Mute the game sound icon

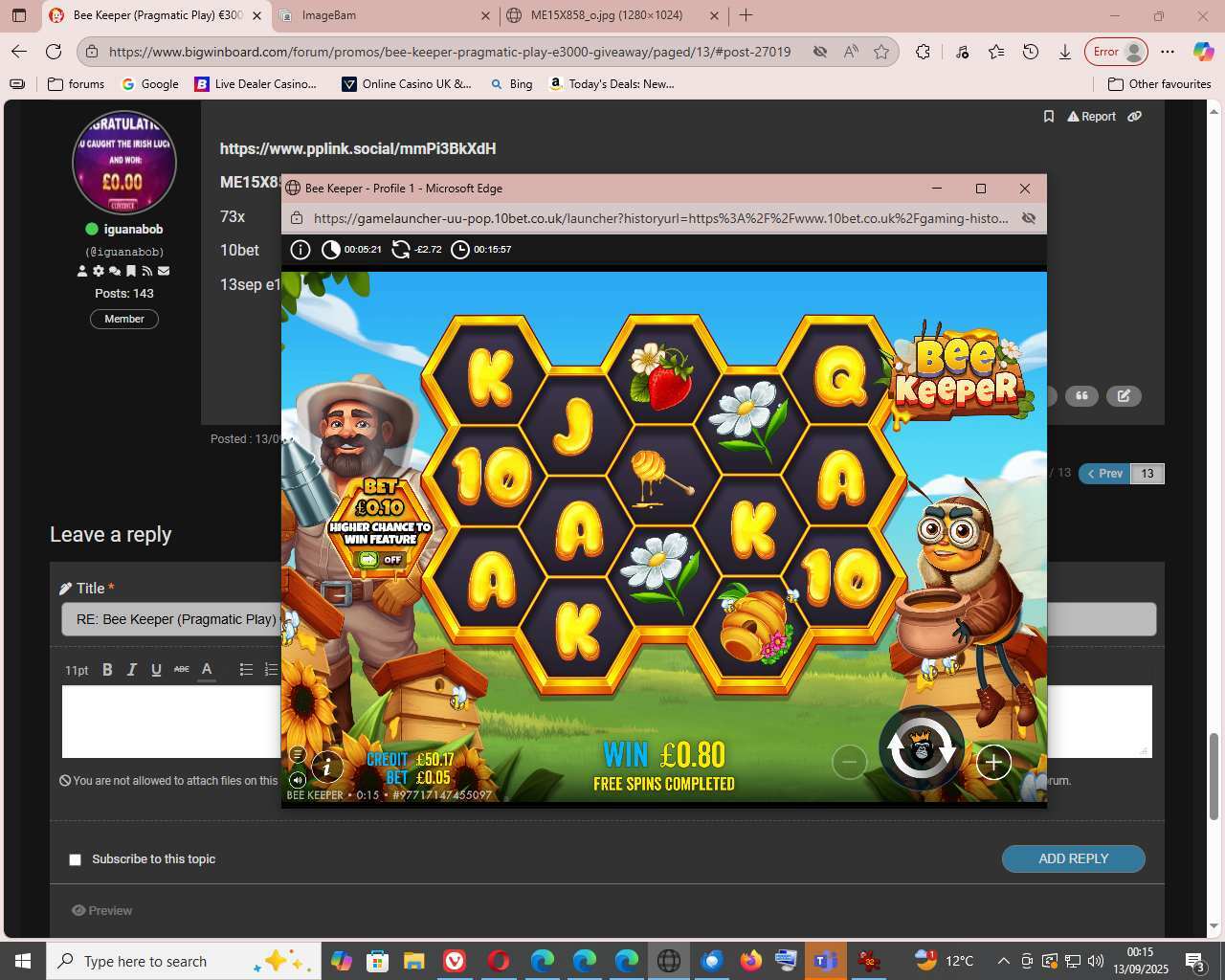[x=298, y=779]
